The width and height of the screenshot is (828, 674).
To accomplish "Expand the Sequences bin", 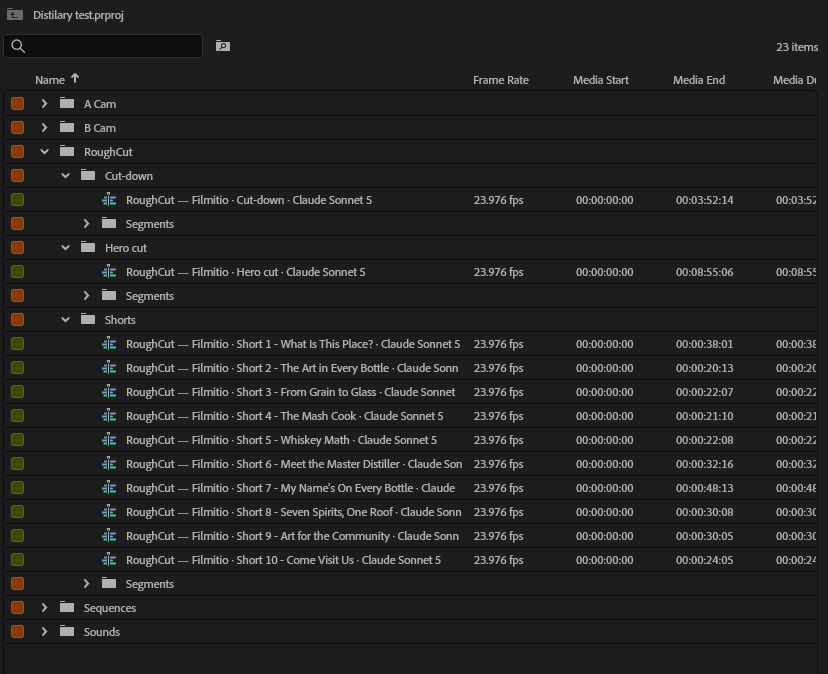I will [44, 607].
